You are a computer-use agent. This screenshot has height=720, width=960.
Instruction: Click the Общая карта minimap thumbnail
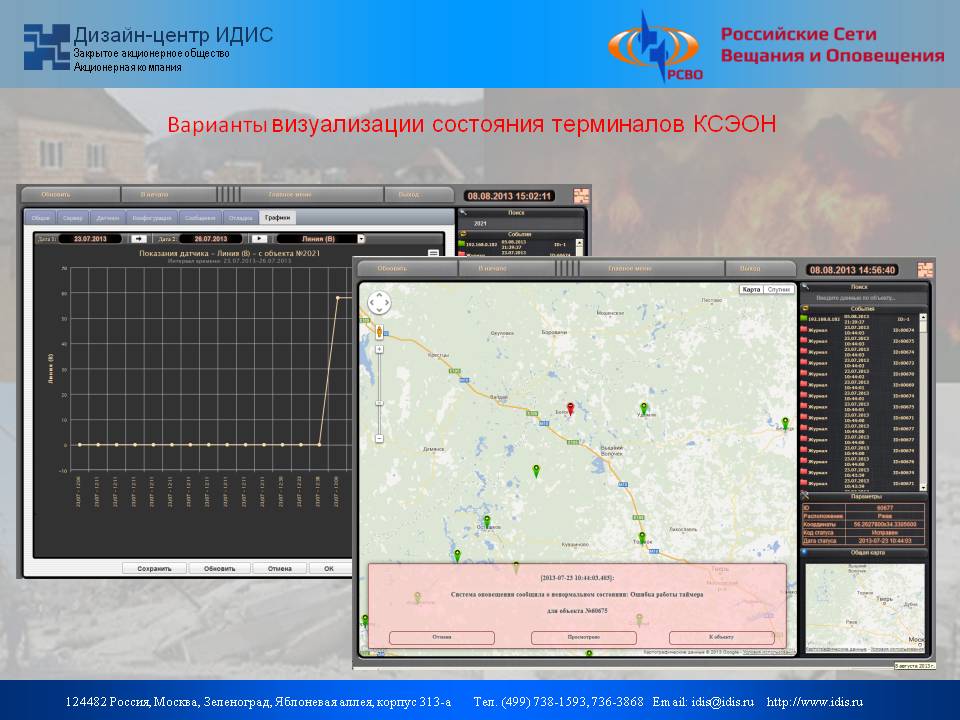[864, 607]
